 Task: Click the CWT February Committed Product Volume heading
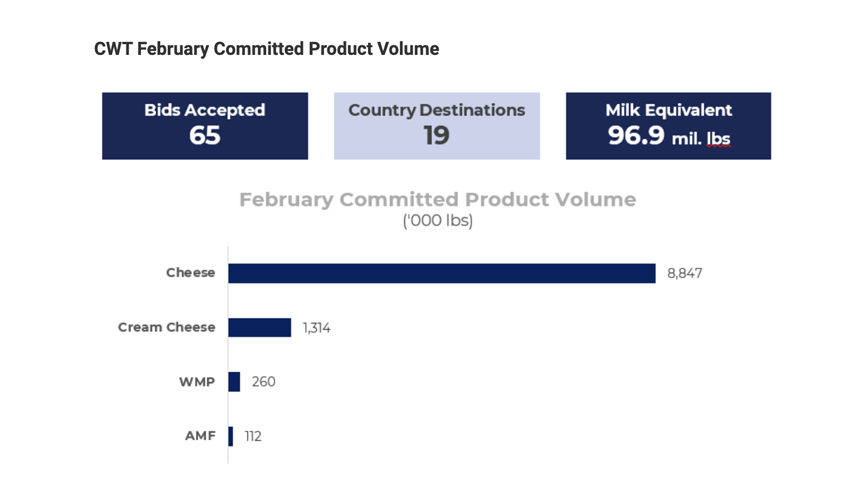click(267, 49)
